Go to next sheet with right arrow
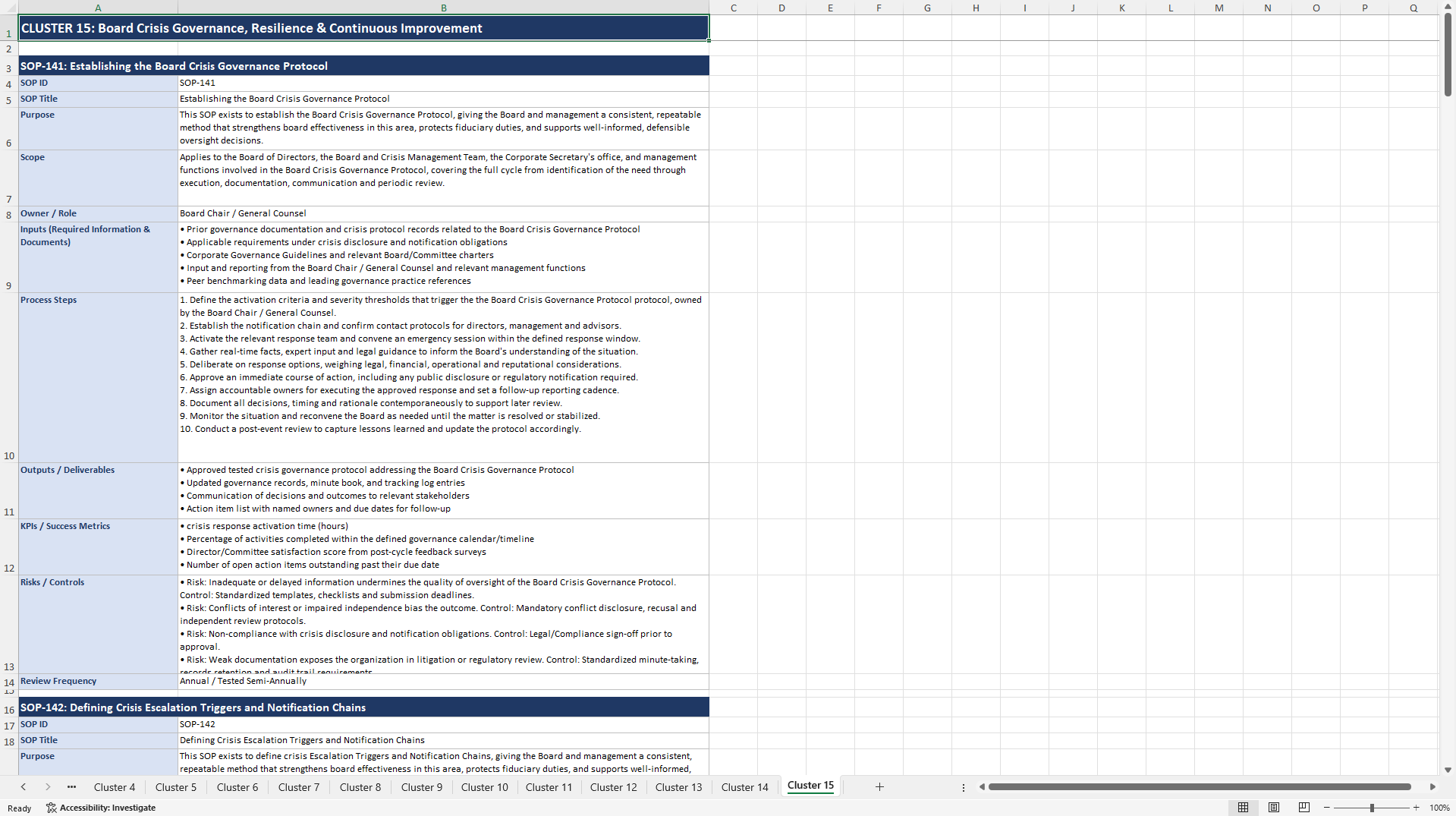This screenshot has width=1456, height=816. (x=48, y=787)
